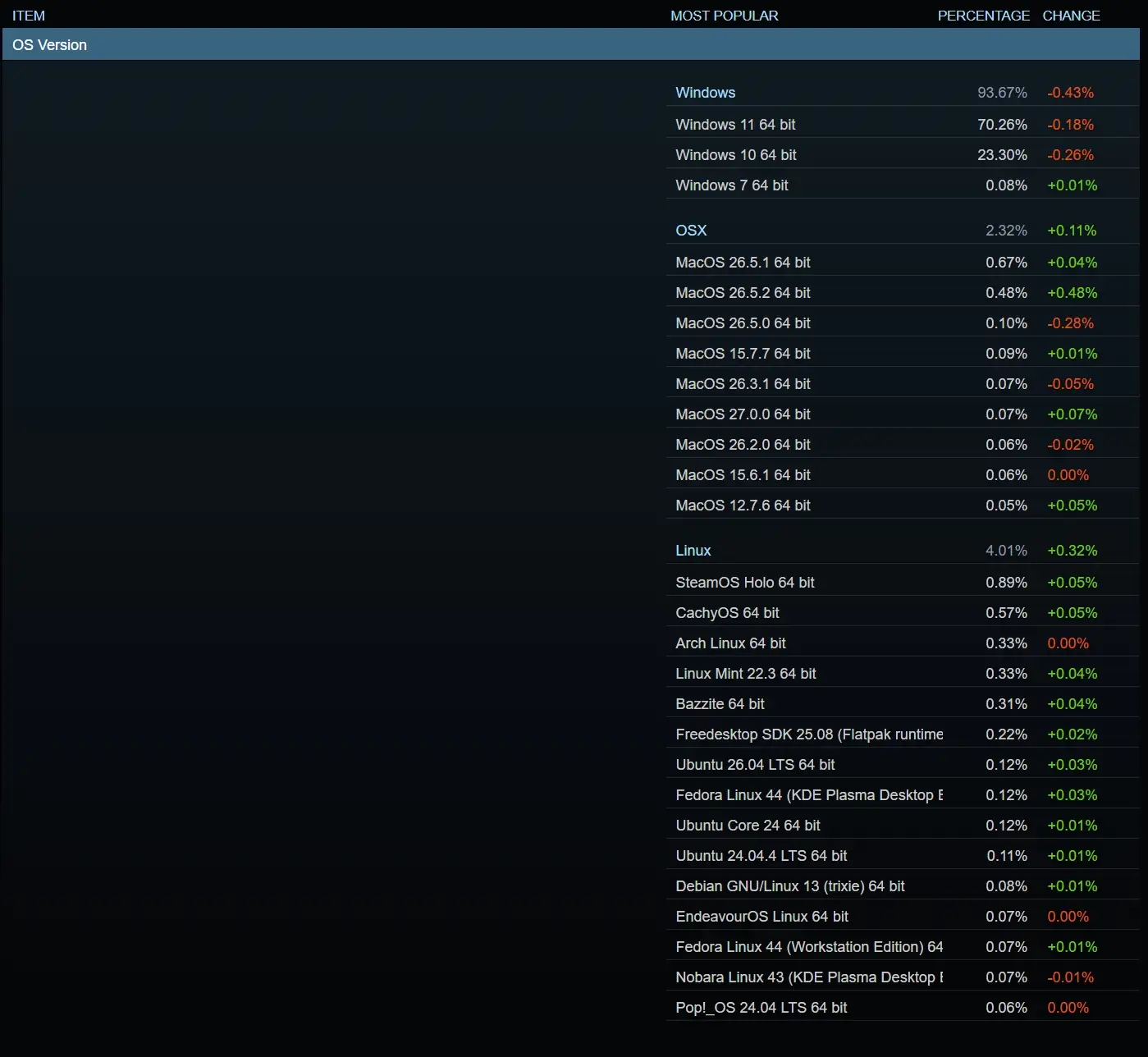This screenshot has height=1057, width=1148.
Task: Click the +0.32% Linux change value
Action: click(1072, 551)
